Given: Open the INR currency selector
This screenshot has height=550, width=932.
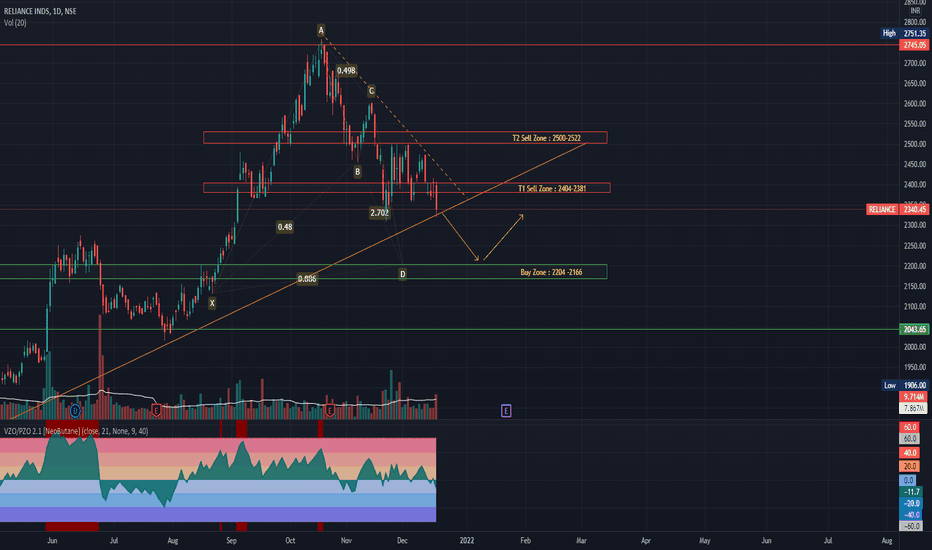Looking at the screenshot, I should [x=915, y=11].
